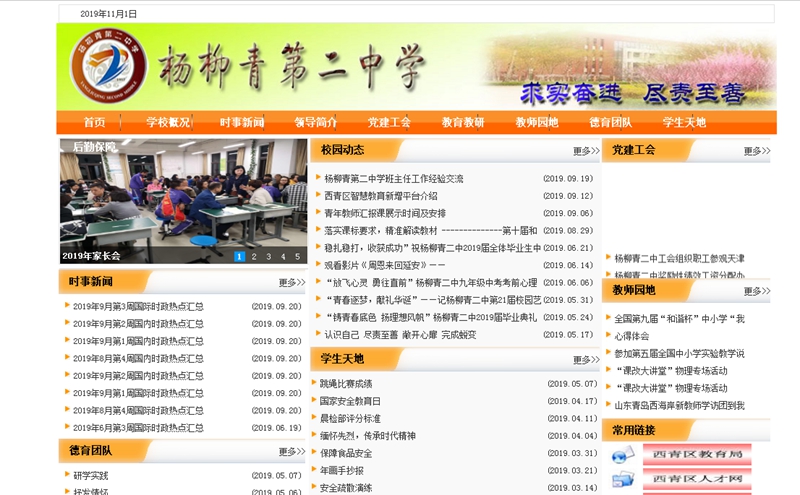The image size is (800, 495).
Task: Open the 西青区教育局 banner link
Action: point(696,456)
